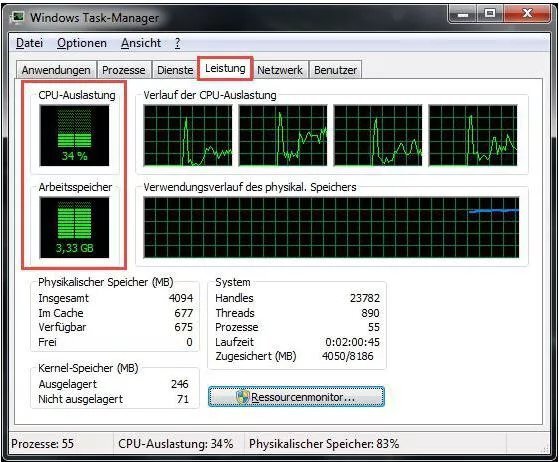Click the Zugesichert value 4050/8186
This screenshot has height=462, width=559.
coord(348,356)
